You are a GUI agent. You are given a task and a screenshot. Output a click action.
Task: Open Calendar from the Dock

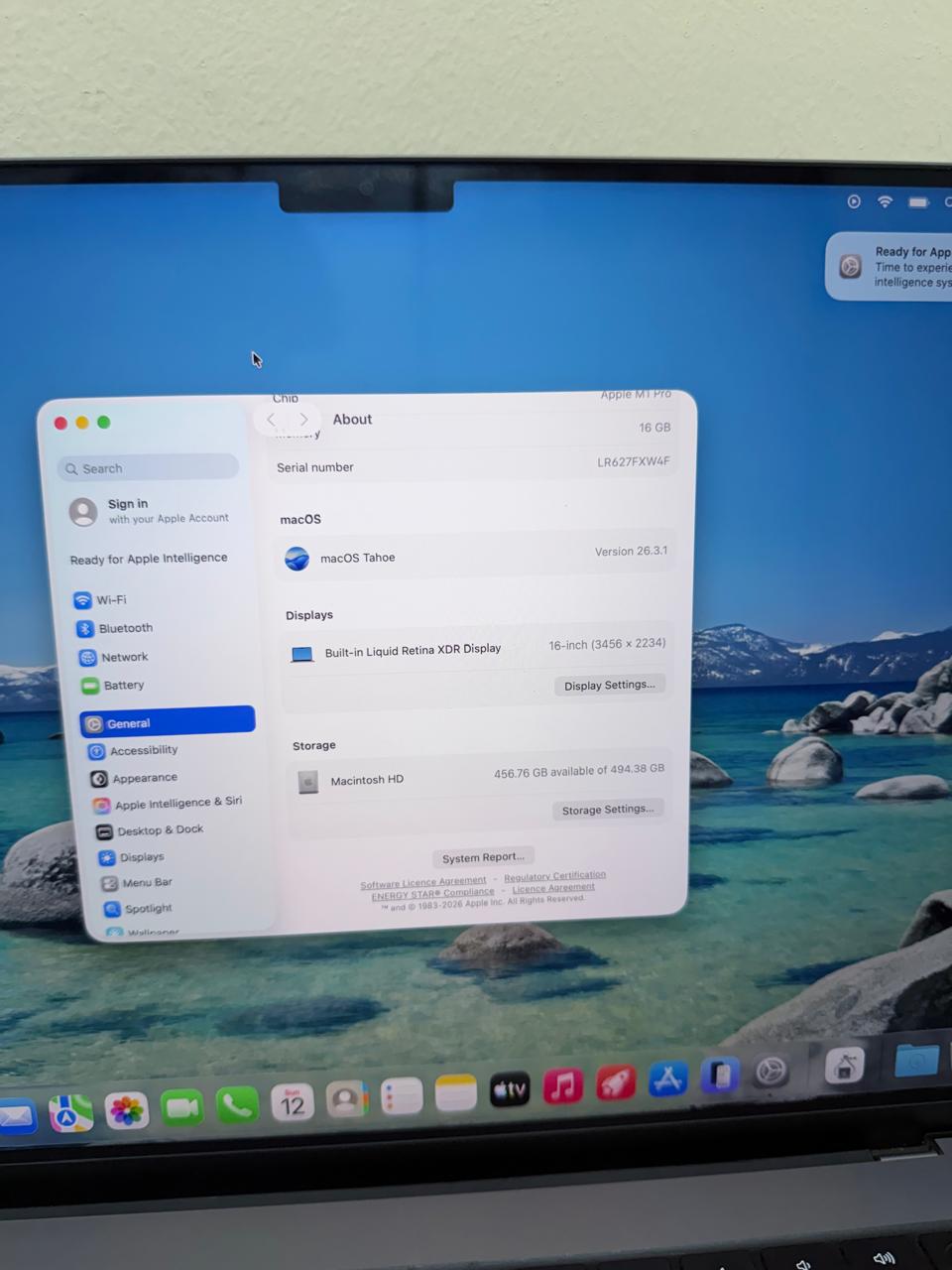[292, 1101]
